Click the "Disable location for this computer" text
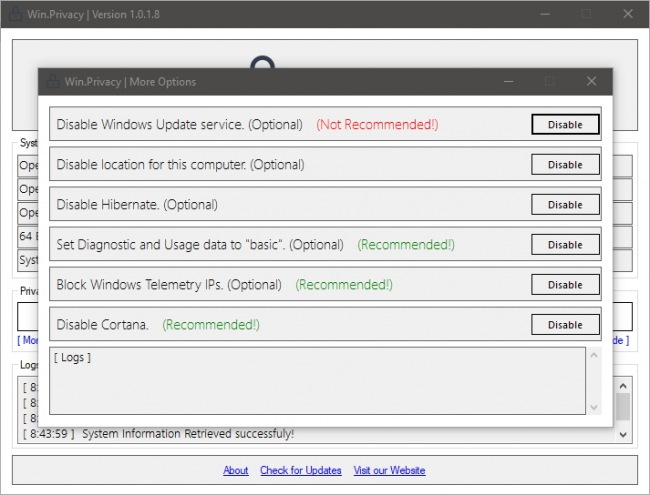The height and width of the screenshot is (495, 650). click(x=151, y=165)
